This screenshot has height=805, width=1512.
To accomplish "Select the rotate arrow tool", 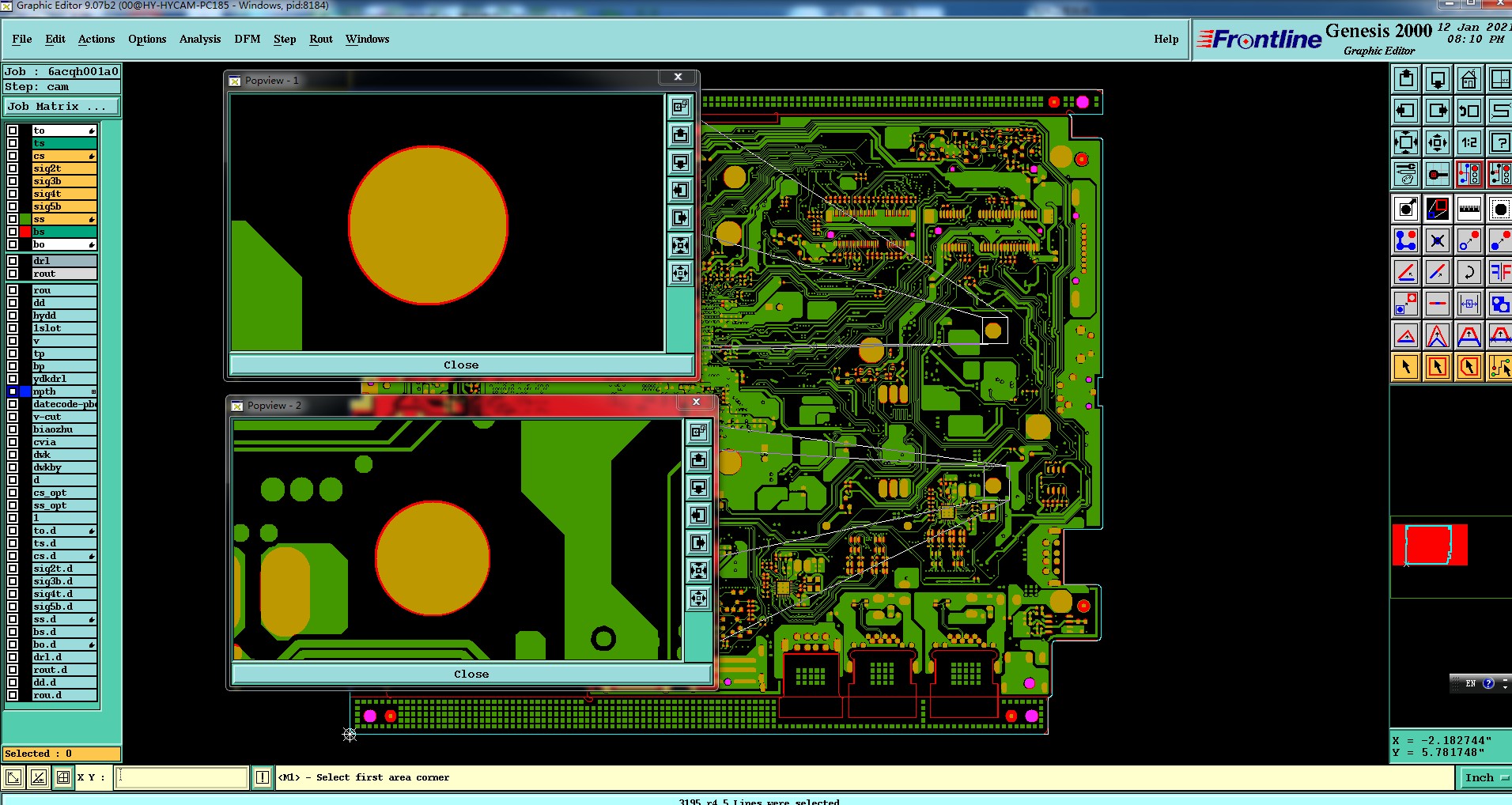I will [x=1469, y=272].
